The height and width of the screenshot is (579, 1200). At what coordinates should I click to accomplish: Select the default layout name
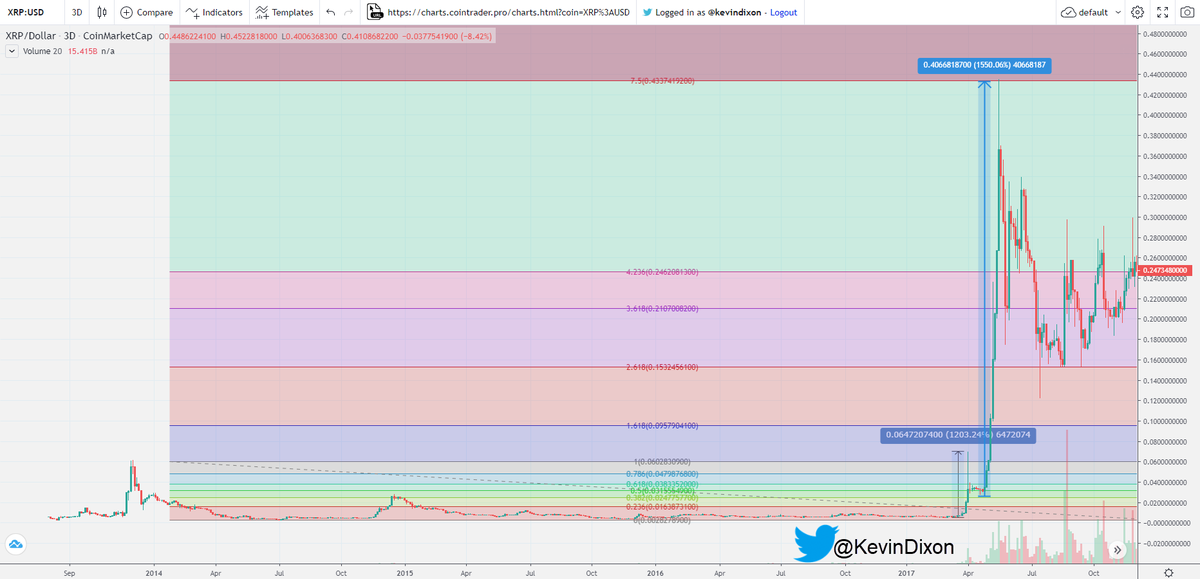pos(1094,12)
